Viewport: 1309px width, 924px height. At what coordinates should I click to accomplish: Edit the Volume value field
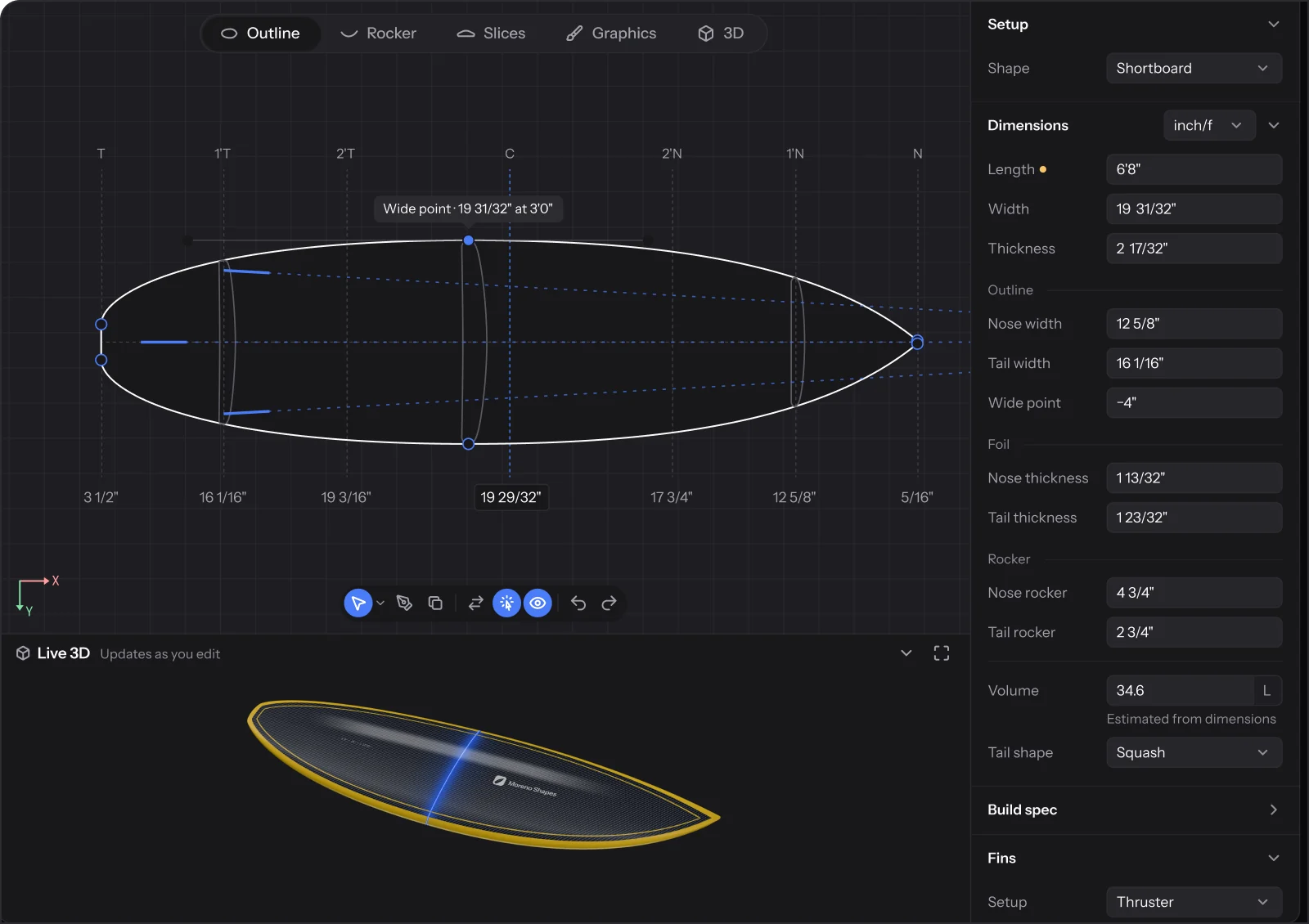1179,691
